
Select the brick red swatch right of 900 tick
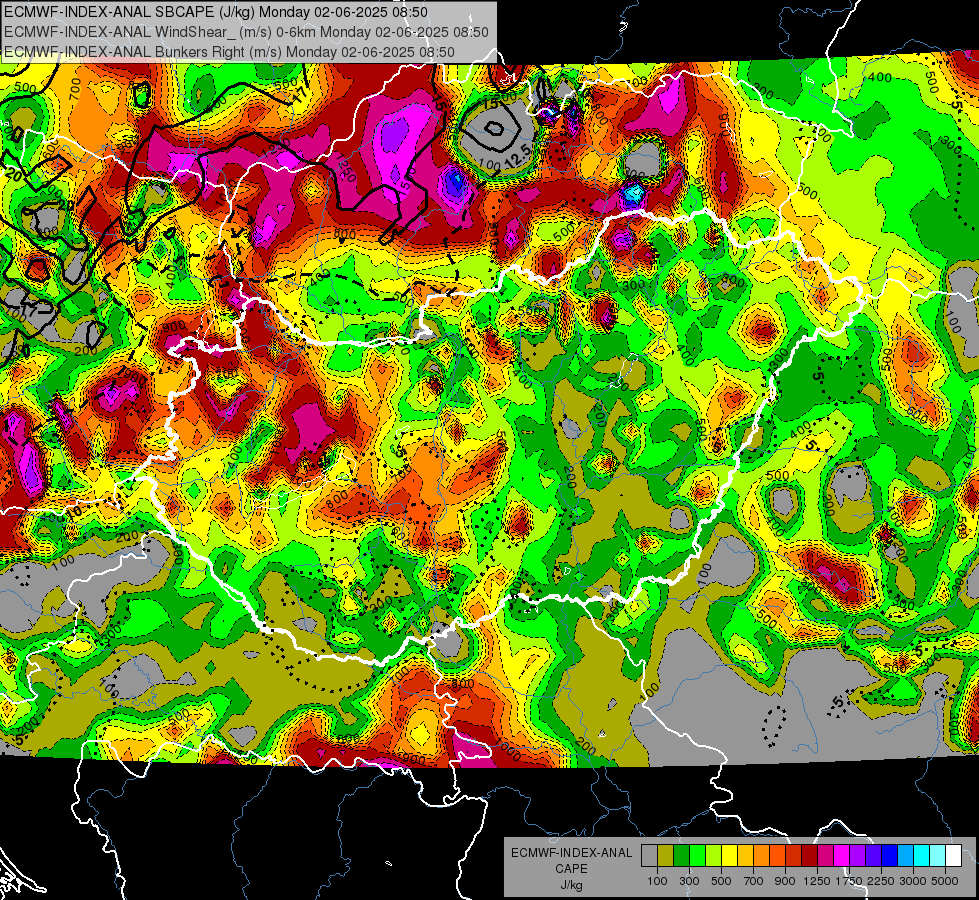[794, 856]
